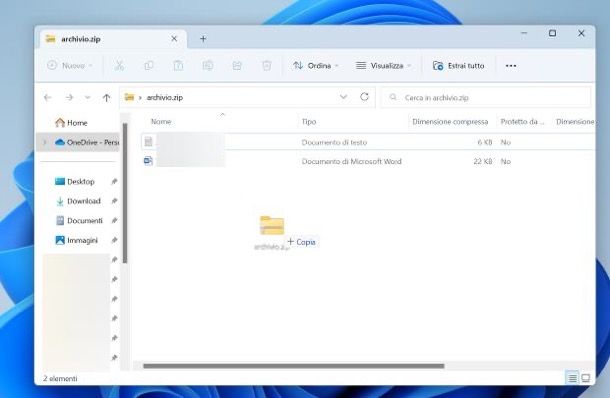610x398 pixels.
Task: Click the 6 KB size cell
Action: pos(485,142)
